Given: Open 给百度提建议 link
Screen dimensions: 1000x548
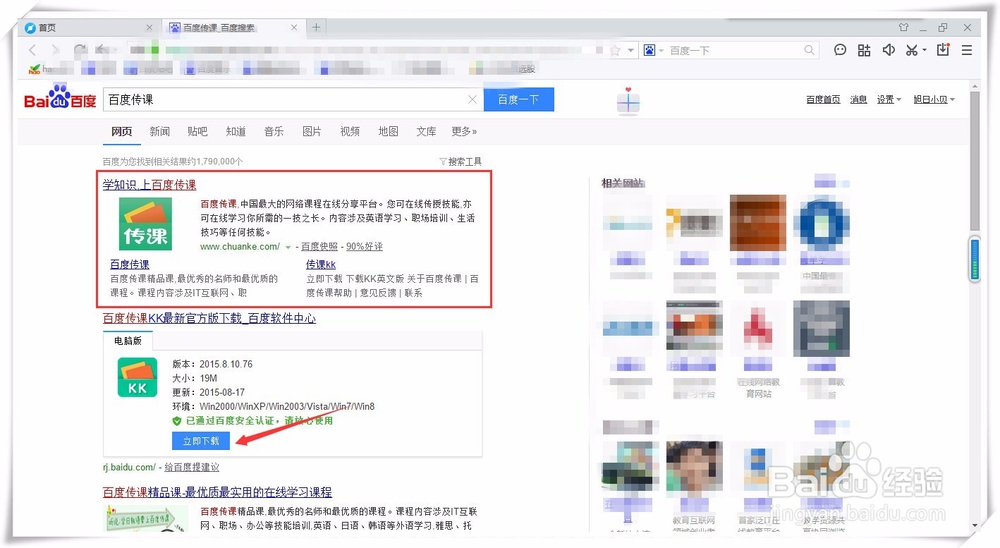Looking at the screenshot, I should 192,467.
